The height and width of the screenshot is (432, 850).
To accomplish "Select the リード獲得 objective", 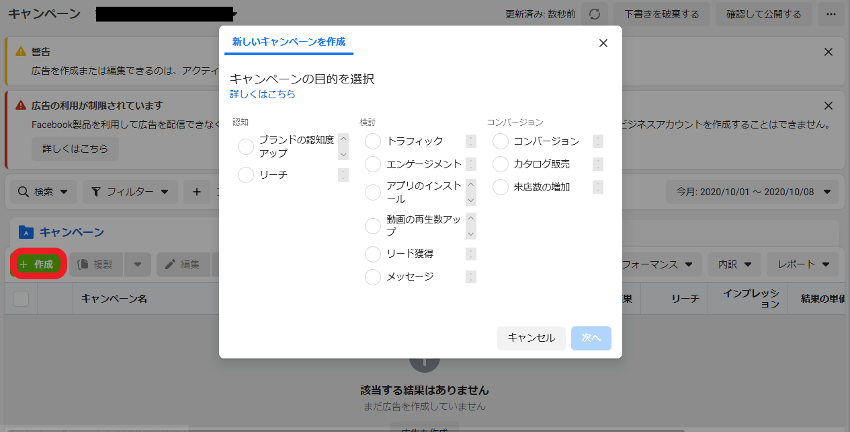I will [x=373, y=254].
